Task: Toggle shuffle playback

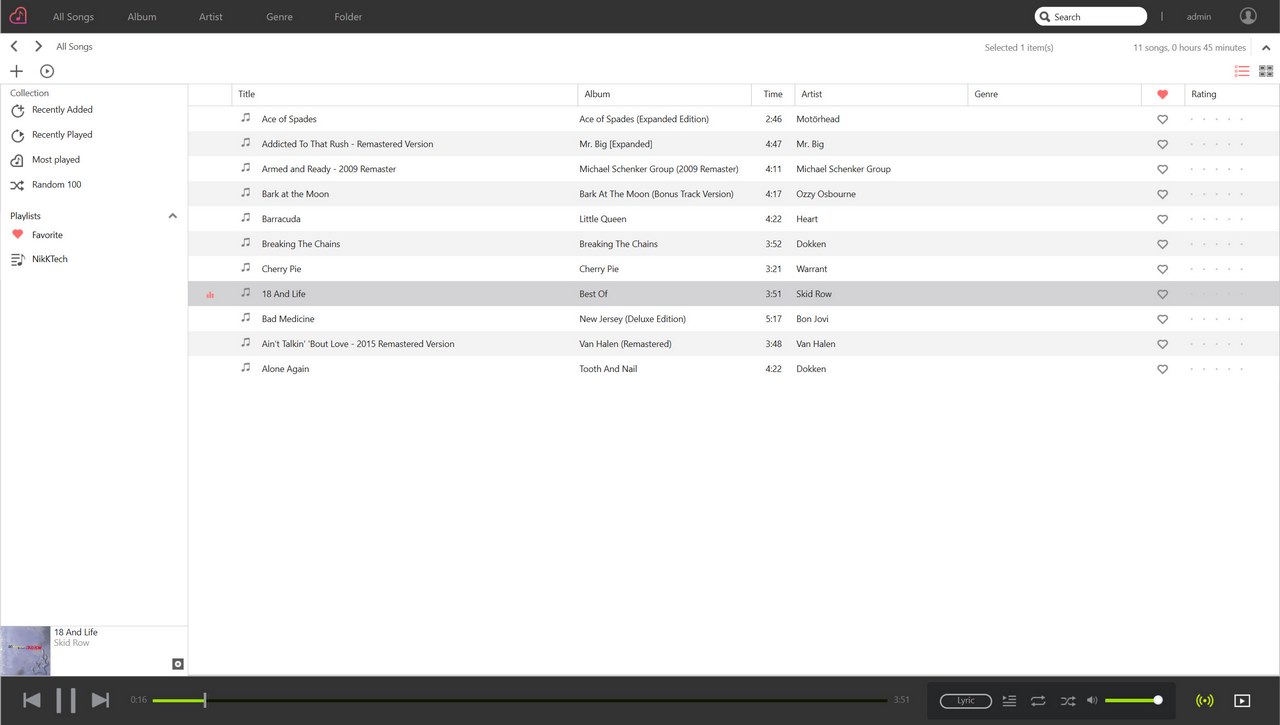Action: point(1068,701)
